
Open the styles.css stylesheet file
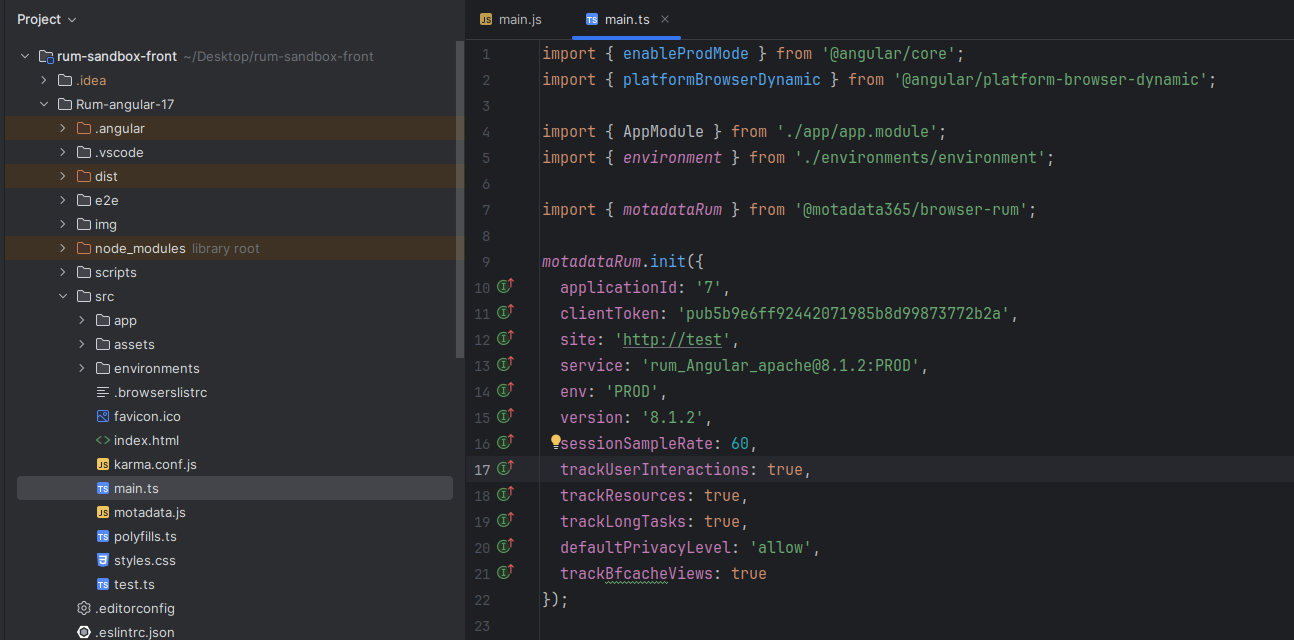click(x=144, y=560)
